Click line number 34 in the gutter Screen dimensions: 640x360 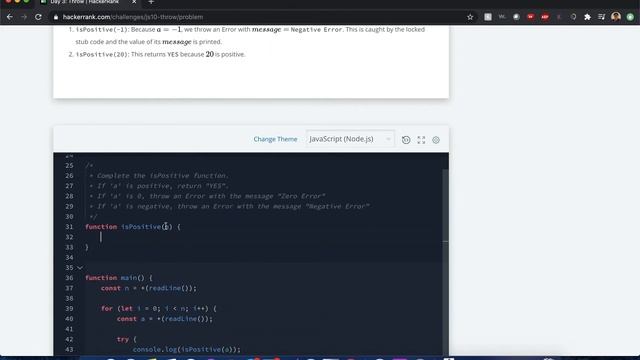[69, 258]
